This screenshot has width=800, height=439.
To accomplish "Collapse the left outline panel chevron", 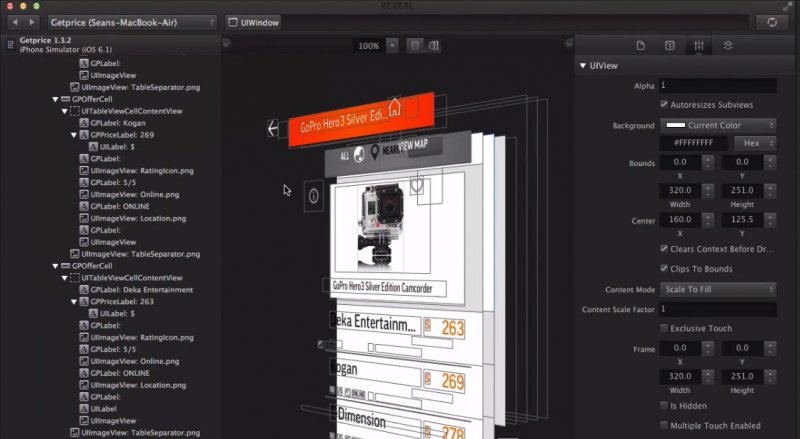I will pos(227,44).
